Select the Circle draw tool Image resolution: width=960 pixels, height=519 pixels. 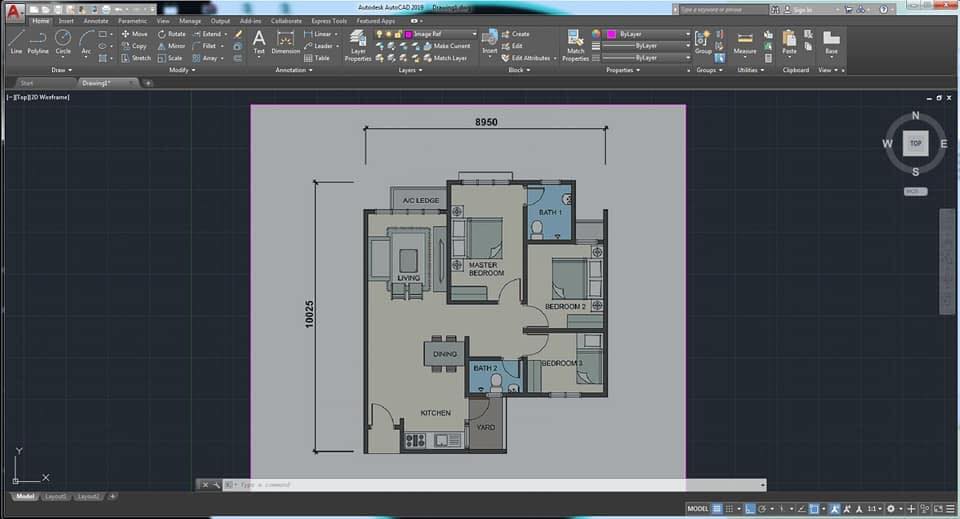coord(63,42)
